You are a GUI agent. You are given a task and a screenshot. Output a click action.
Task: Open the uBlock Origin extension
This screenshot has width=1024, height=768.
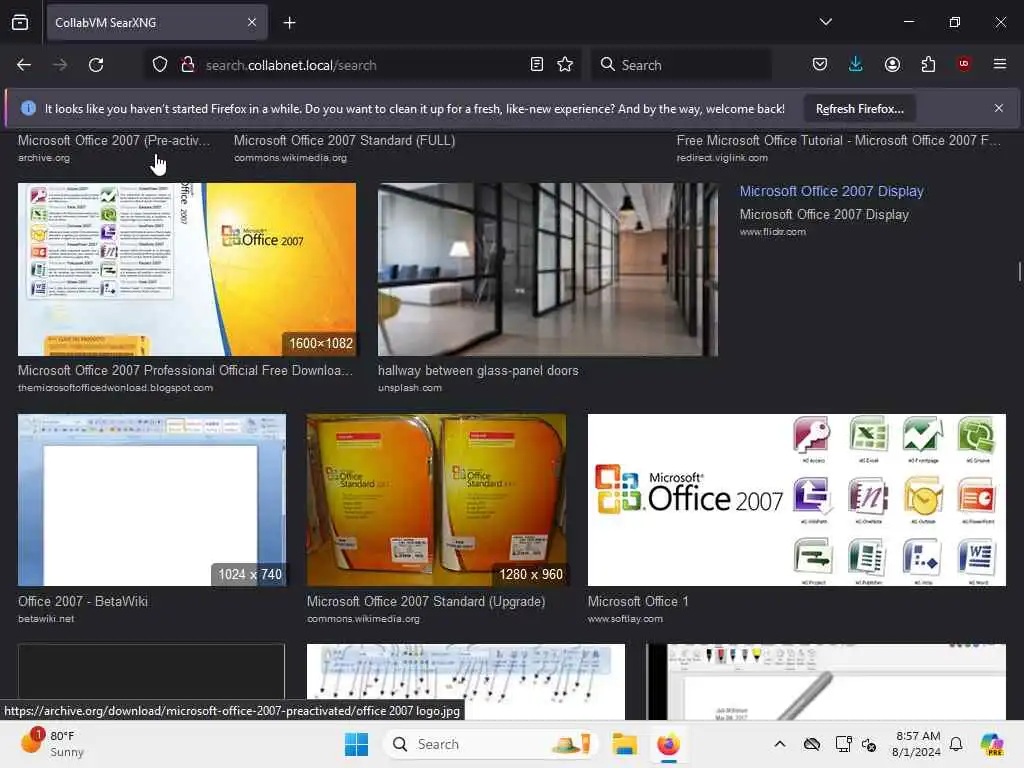[964, 64]
